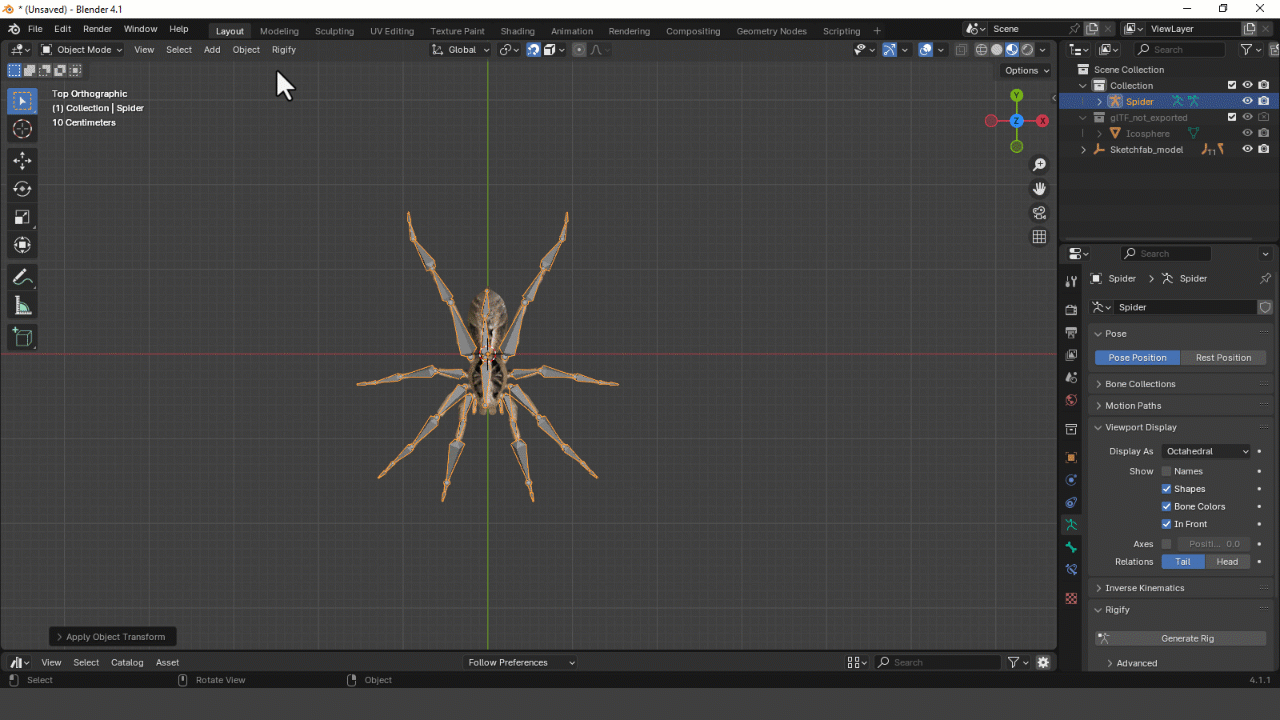This screenshot has width=1280, height=720.
Task: Enable the Names checkbox
Action: 1166,471
